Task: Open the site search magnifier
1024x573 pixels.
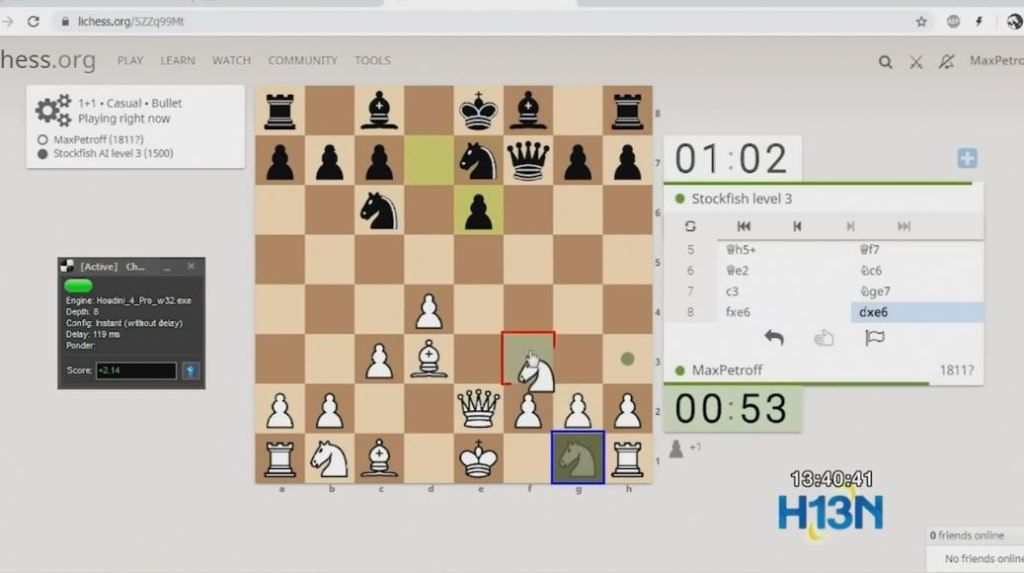Action: coord(885,62)
